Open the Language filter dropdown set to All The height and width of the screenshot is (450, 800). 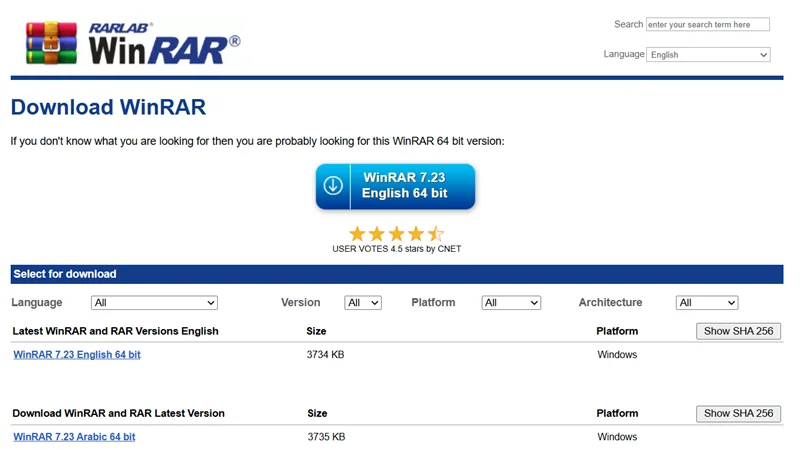[x=155, y=303]
